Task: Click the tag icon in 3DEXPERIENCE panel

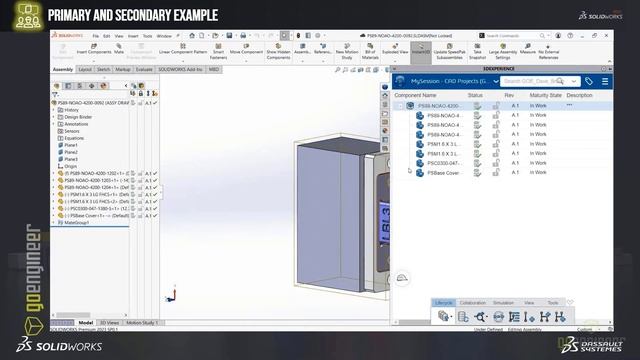Action: pos(589,81)
